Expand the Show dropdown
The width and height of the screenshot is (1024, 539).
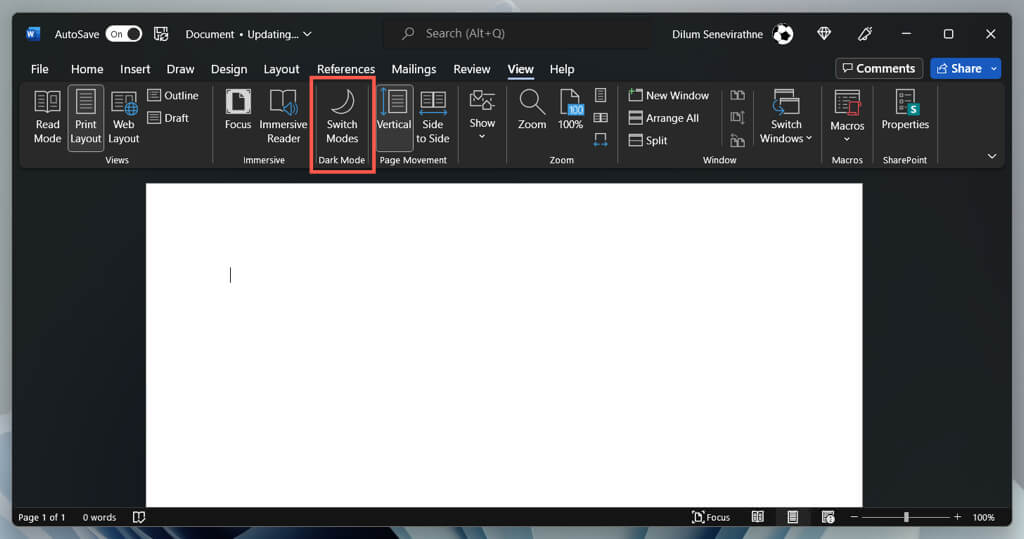[482, 115]
